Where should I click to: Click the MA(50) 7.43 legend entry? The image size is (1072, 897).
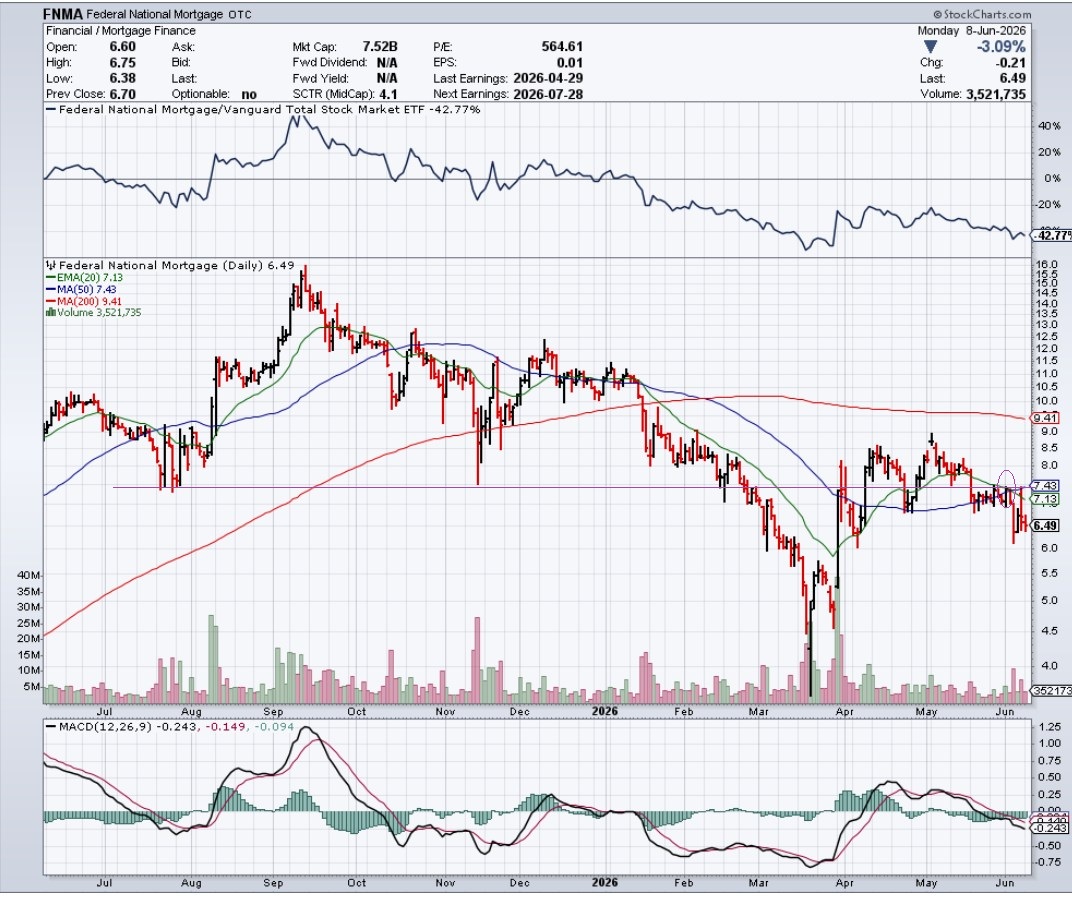coord(81,289)
